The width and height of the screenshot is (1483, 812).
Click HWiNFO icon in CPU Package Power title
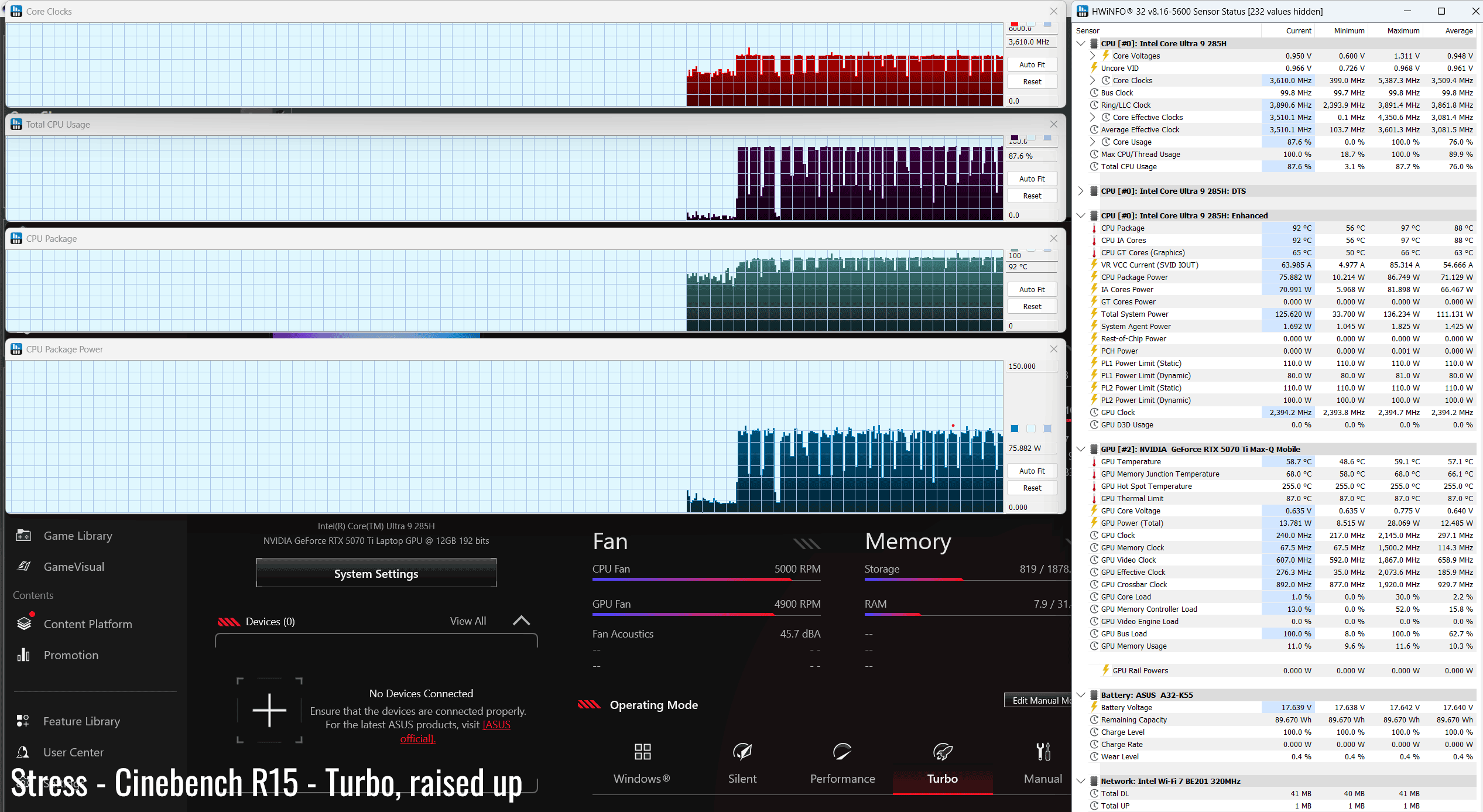16,349
